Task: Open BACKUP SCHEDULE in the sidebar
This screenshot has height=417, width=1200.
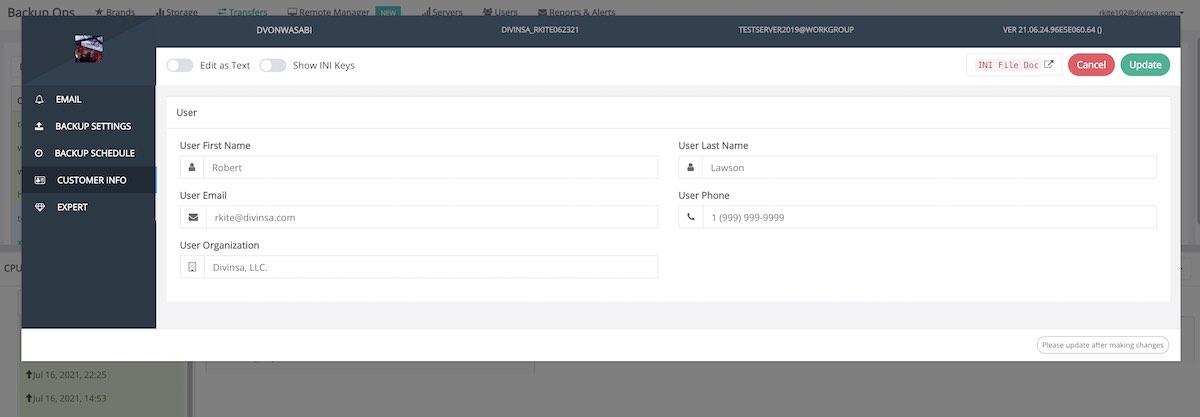Action: click(88, 153)
